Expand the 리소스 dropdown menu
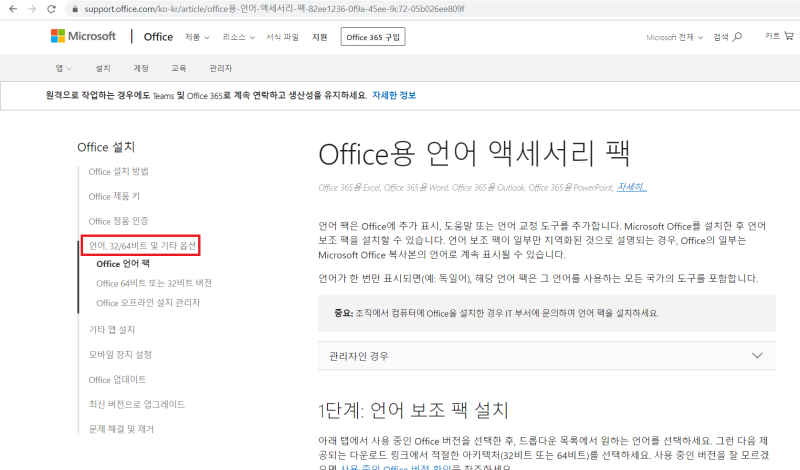800x470 pixels. [x=238, y=37]
